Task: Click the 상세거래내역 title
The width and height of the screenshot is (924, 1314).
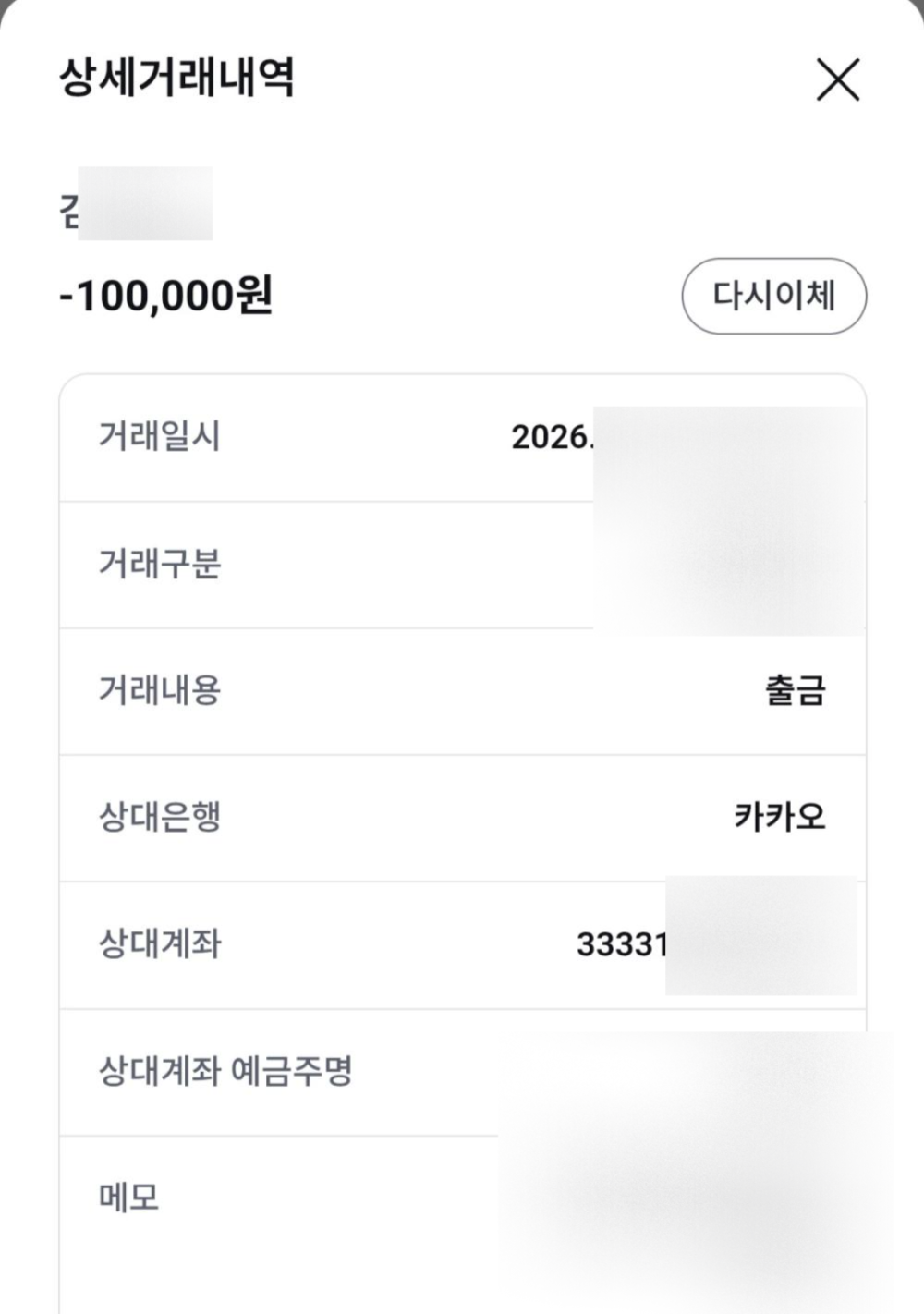Action: (x=176, y=77)
